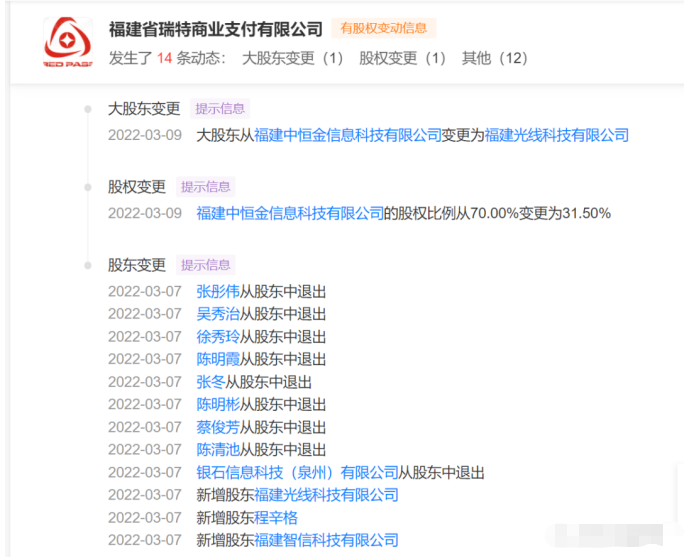Open 福建智信科技有限公司 new shareholder link
The width and height of the screenshot is (684, 557).
pos(326,540)
